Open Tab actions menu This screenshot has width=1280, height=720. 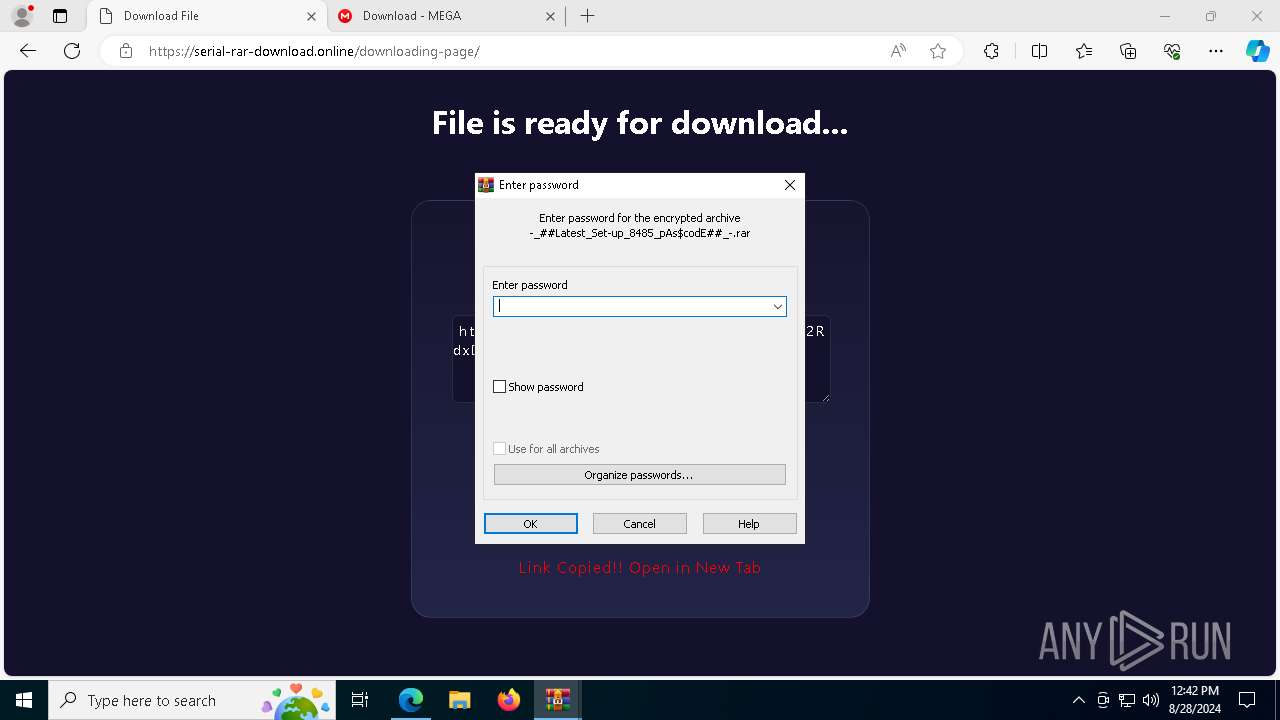[60, 16]
